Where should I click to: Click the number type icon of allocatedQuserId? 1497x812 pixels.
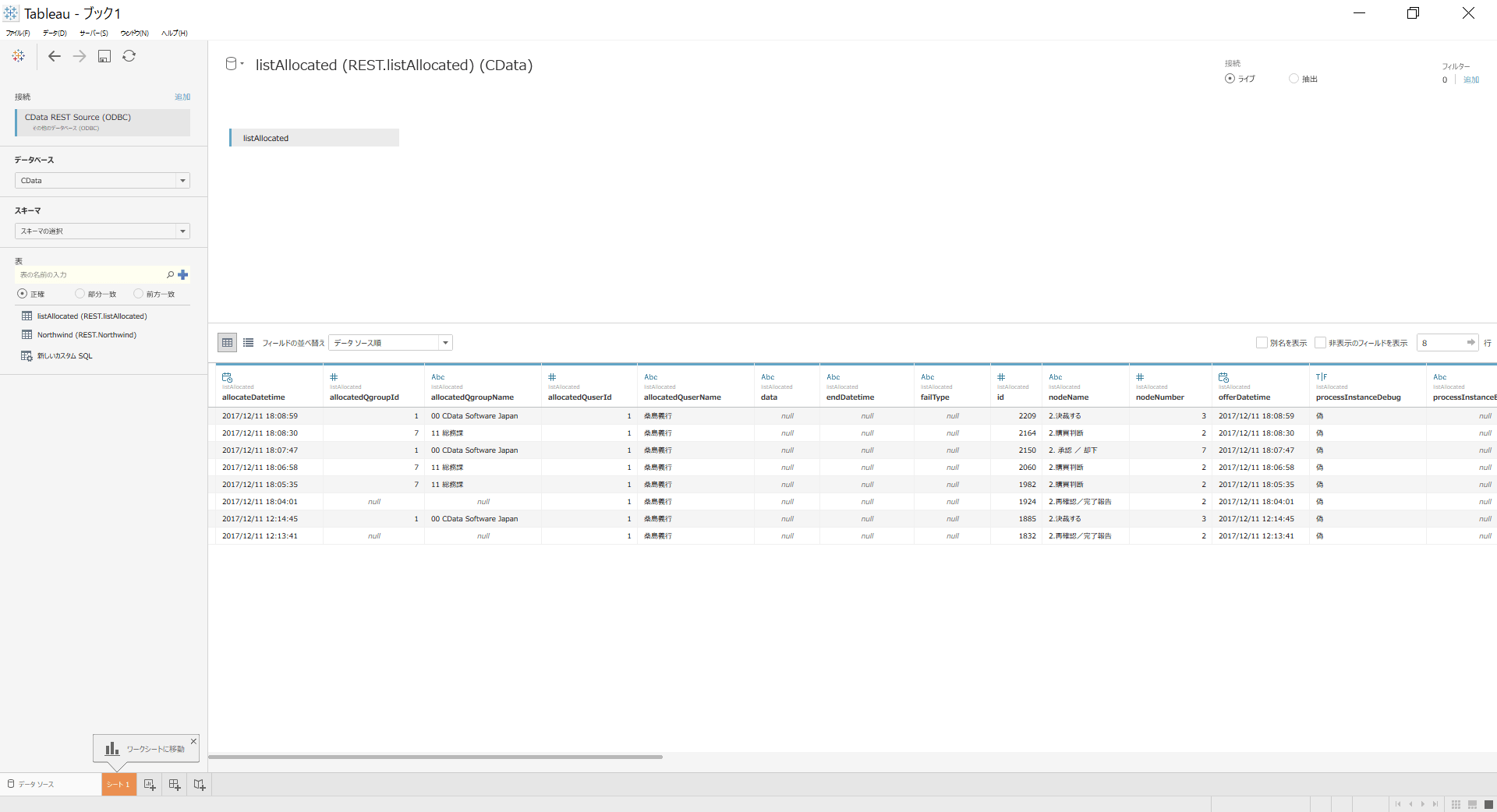[552, 377]
